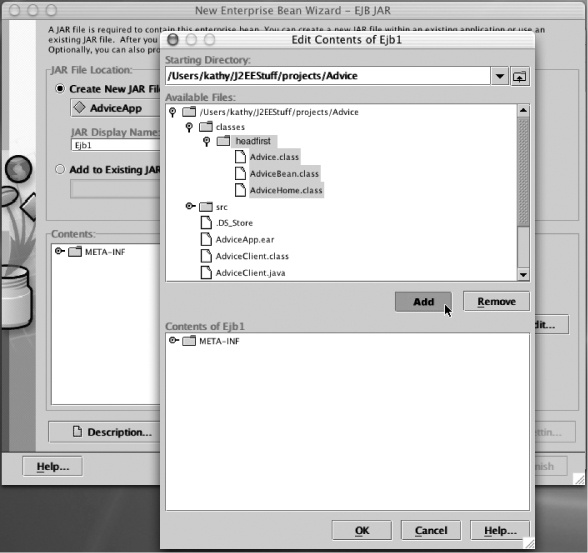Expand the src folder in Available Files

(190, 206)
